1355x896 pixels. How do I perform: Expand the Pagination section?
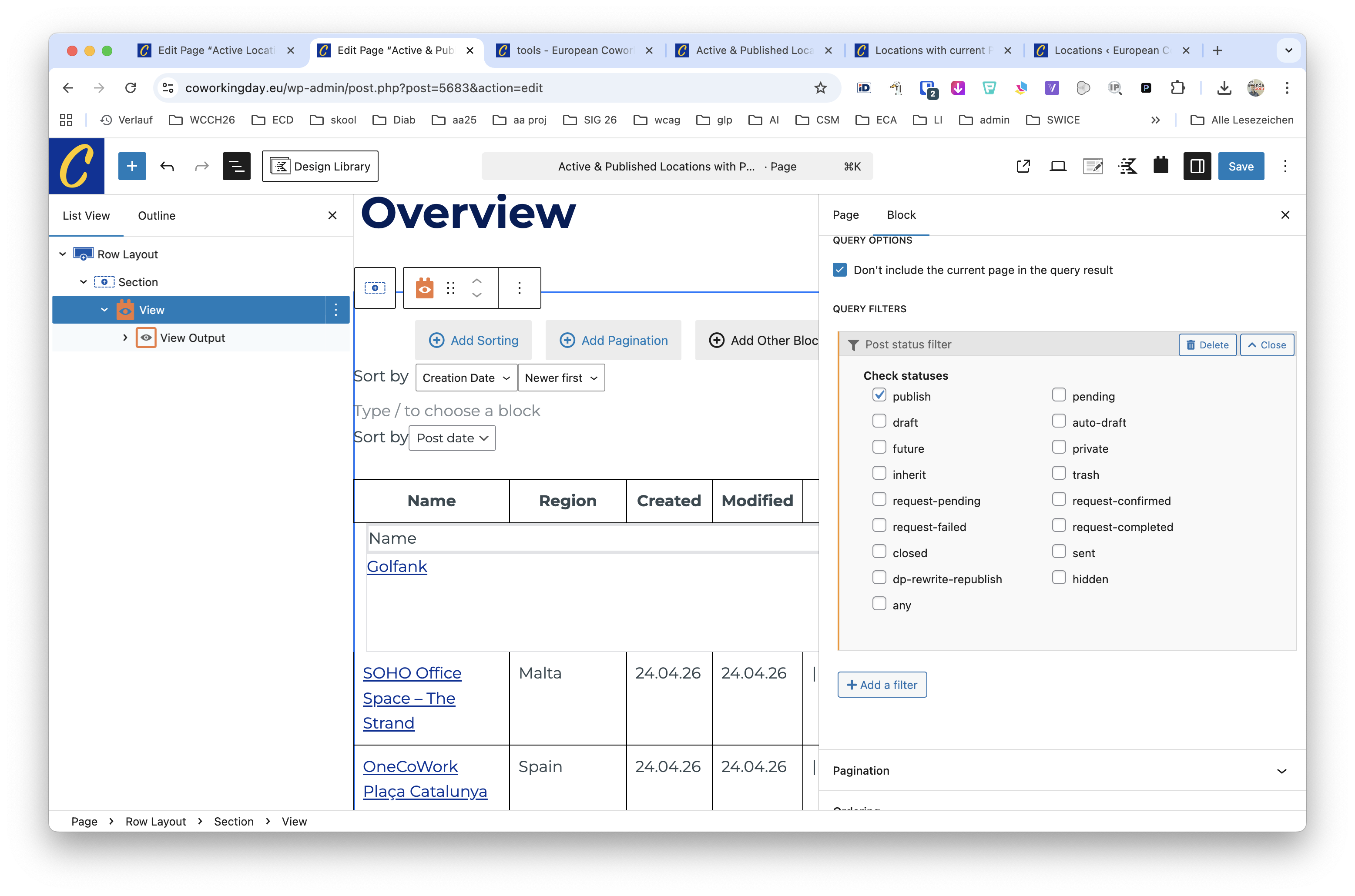(x=1062, y=770)
